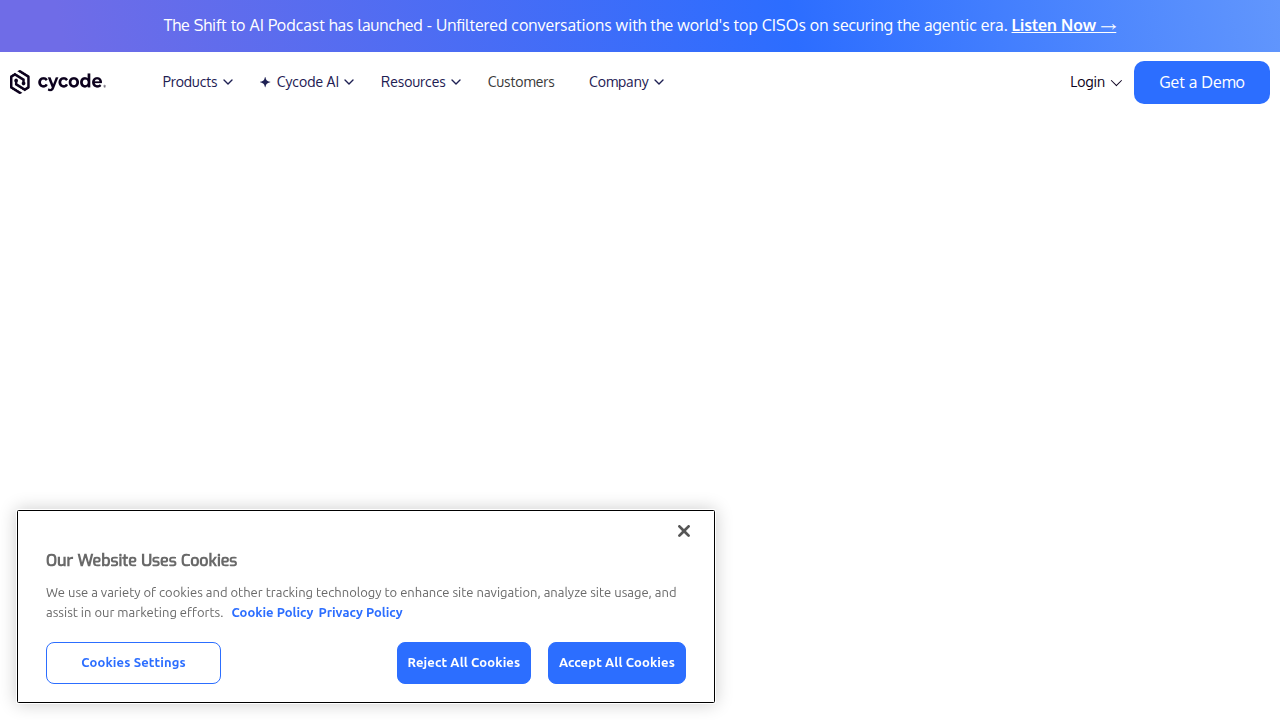Image resolution: width=1280 pixels, height=720 pixels.
Task: Click the Shift to AI Podcast announcement text
Action: (585, 25)
